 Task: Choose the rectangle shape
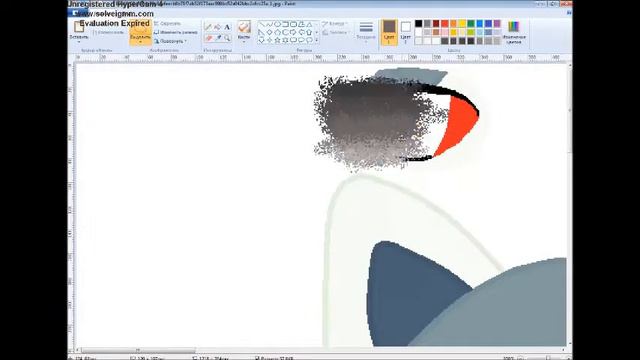point(285,24)
